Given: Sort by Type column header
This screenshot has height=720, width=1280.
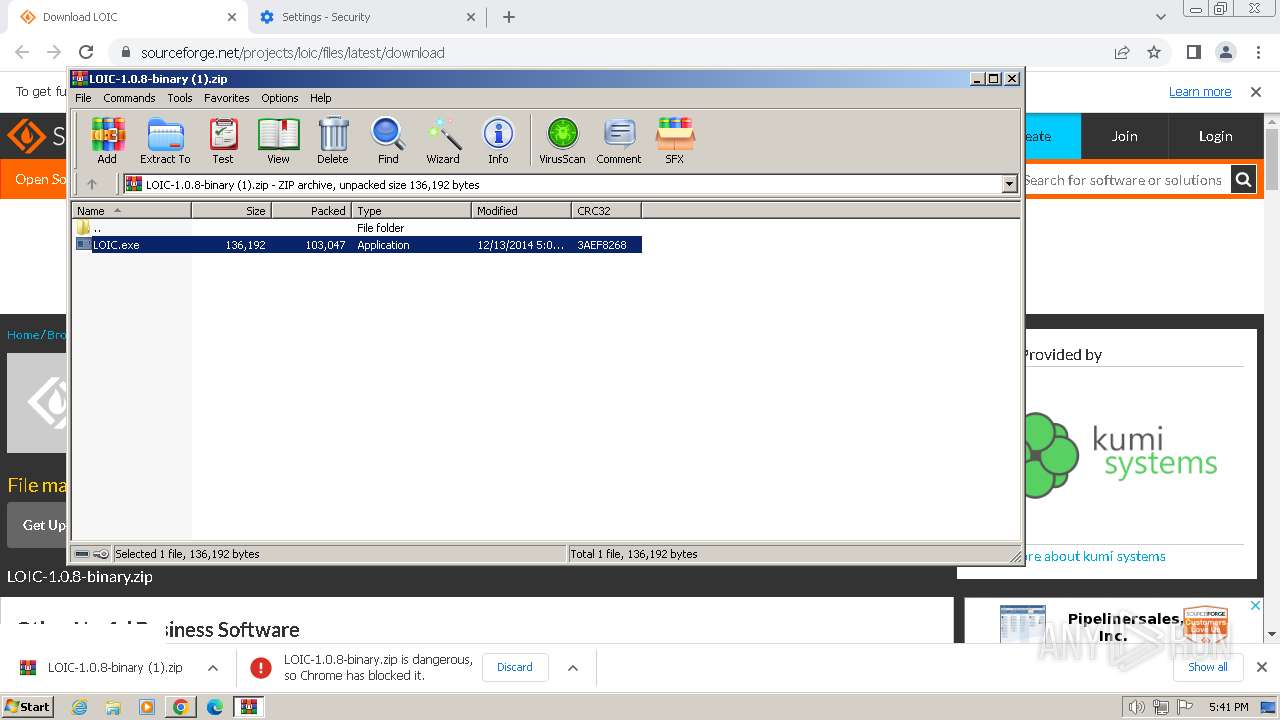Looking at the screenshot, I should click(x=411, y=210).
